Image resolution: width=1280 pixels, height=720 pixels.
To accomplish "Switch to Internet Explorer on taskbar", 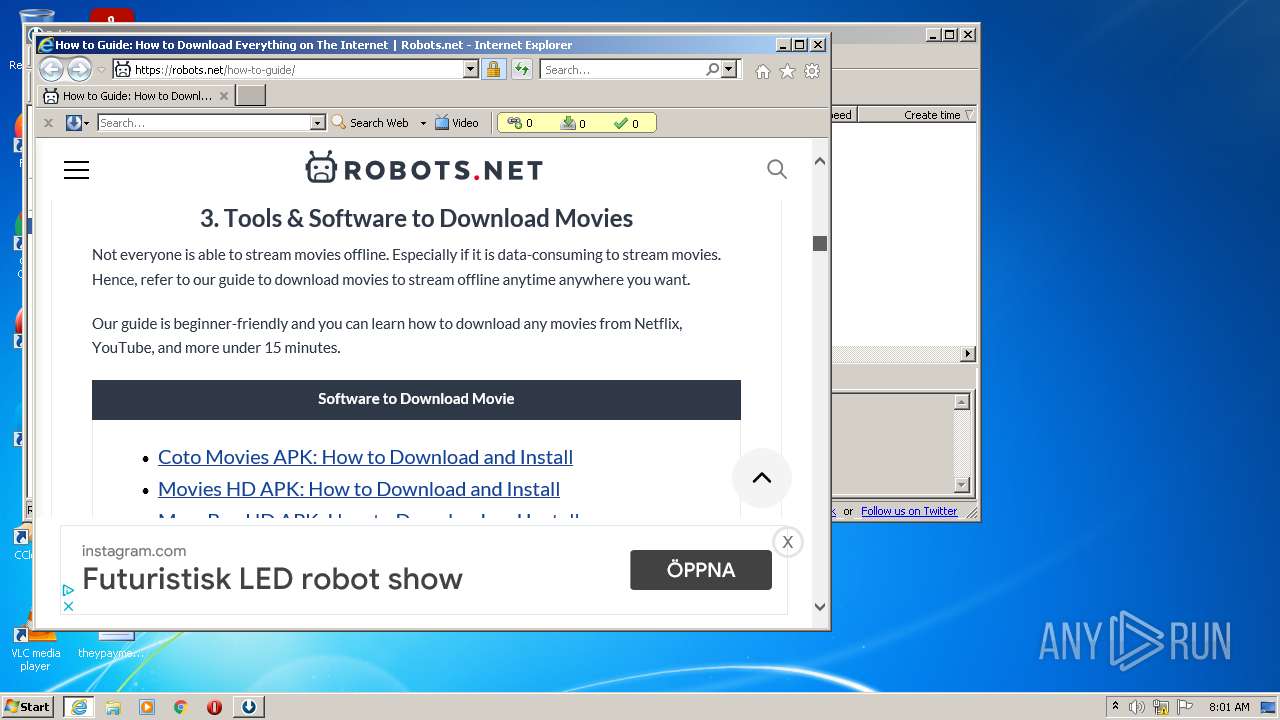I will tap(79, 707).
